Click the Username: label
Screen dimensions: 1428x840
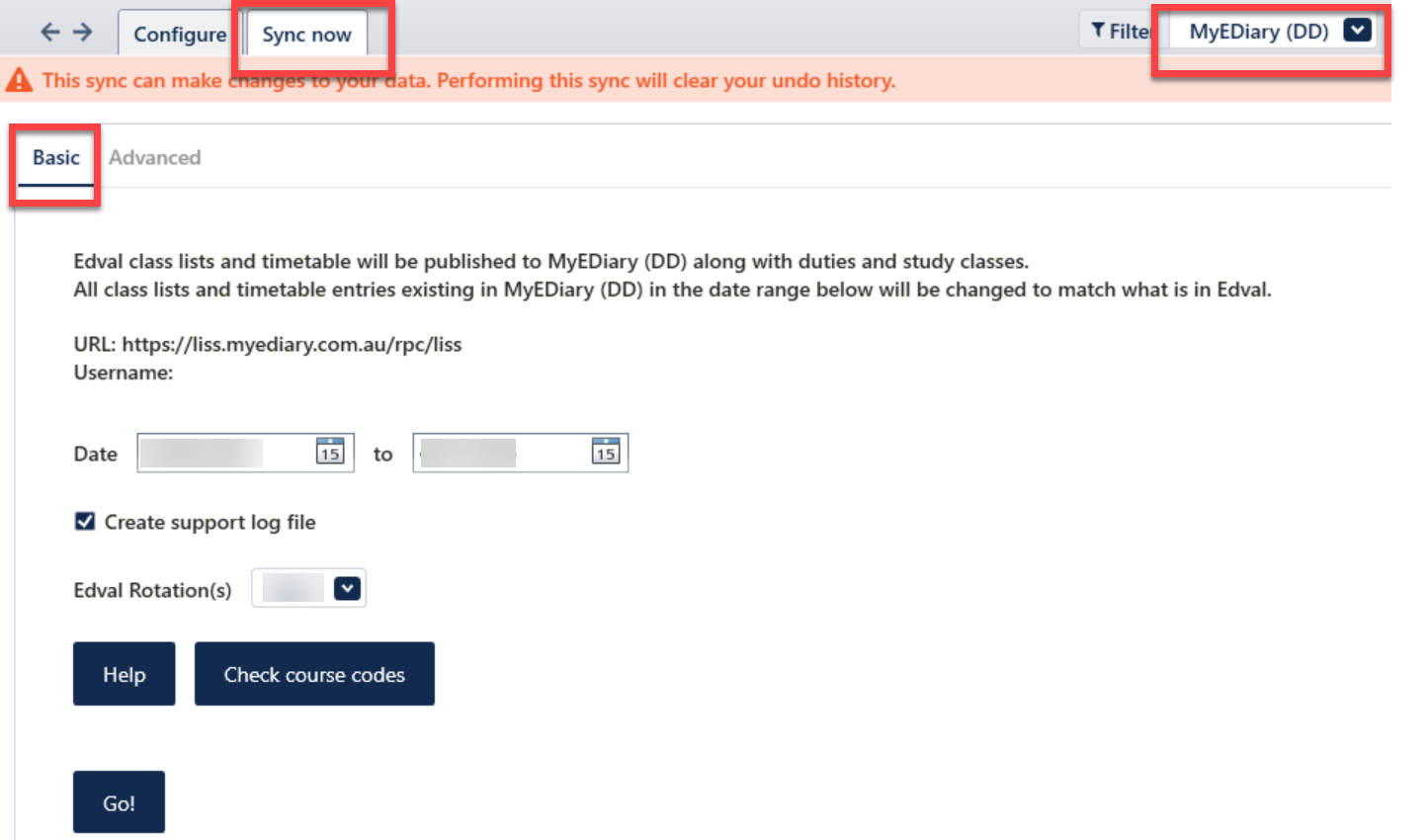pyautogui.click(x=124, y=373)
